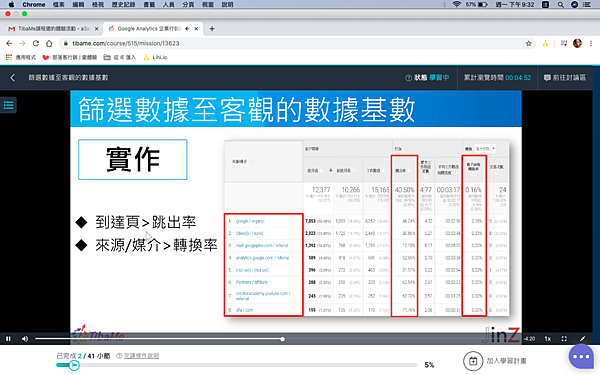Open the Chrome profile avatar
600x375 pixels.
coord(577,43)
